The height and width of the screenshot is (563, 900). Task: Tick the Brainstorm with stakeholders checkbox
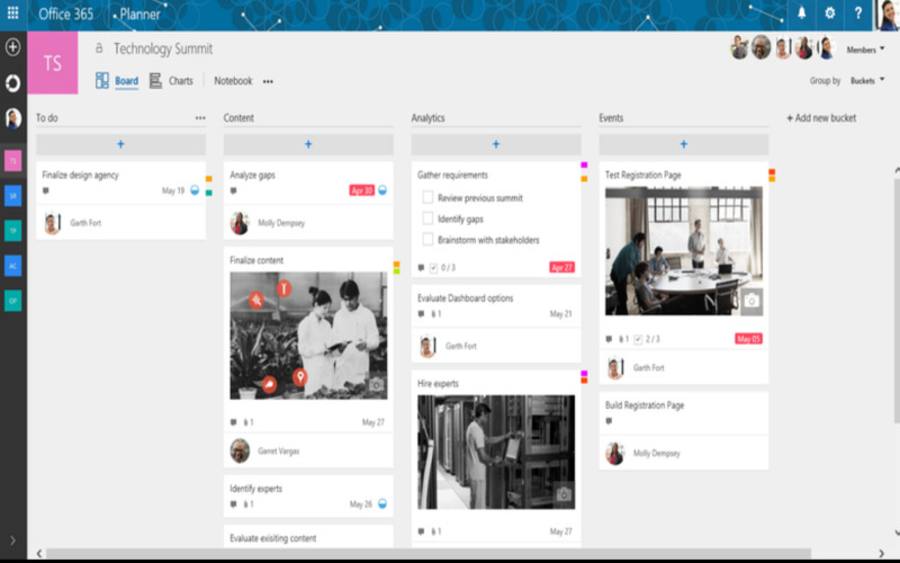coord(428,240)
